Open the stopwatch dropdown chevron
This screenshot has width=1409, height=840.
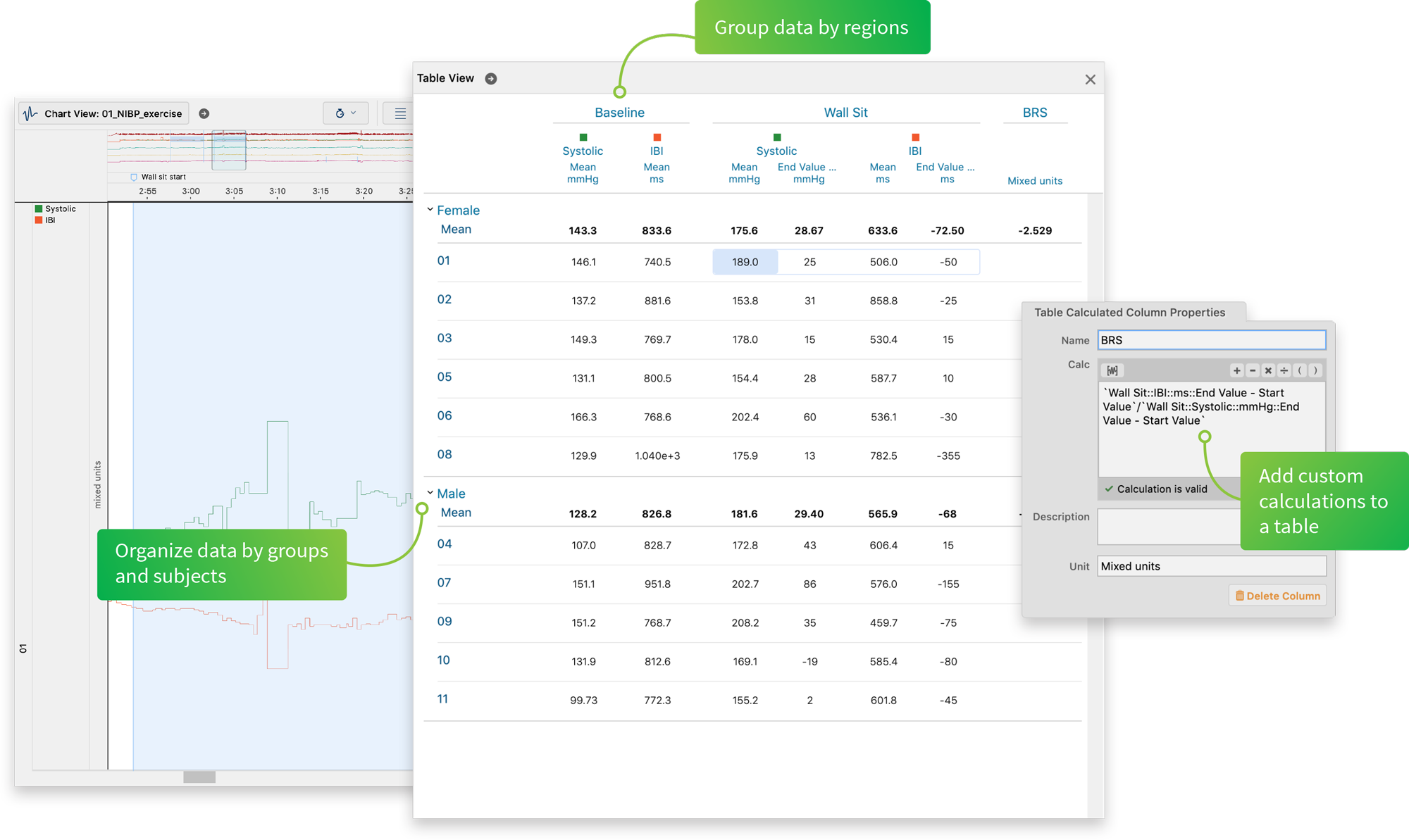(x=352, y=113)
